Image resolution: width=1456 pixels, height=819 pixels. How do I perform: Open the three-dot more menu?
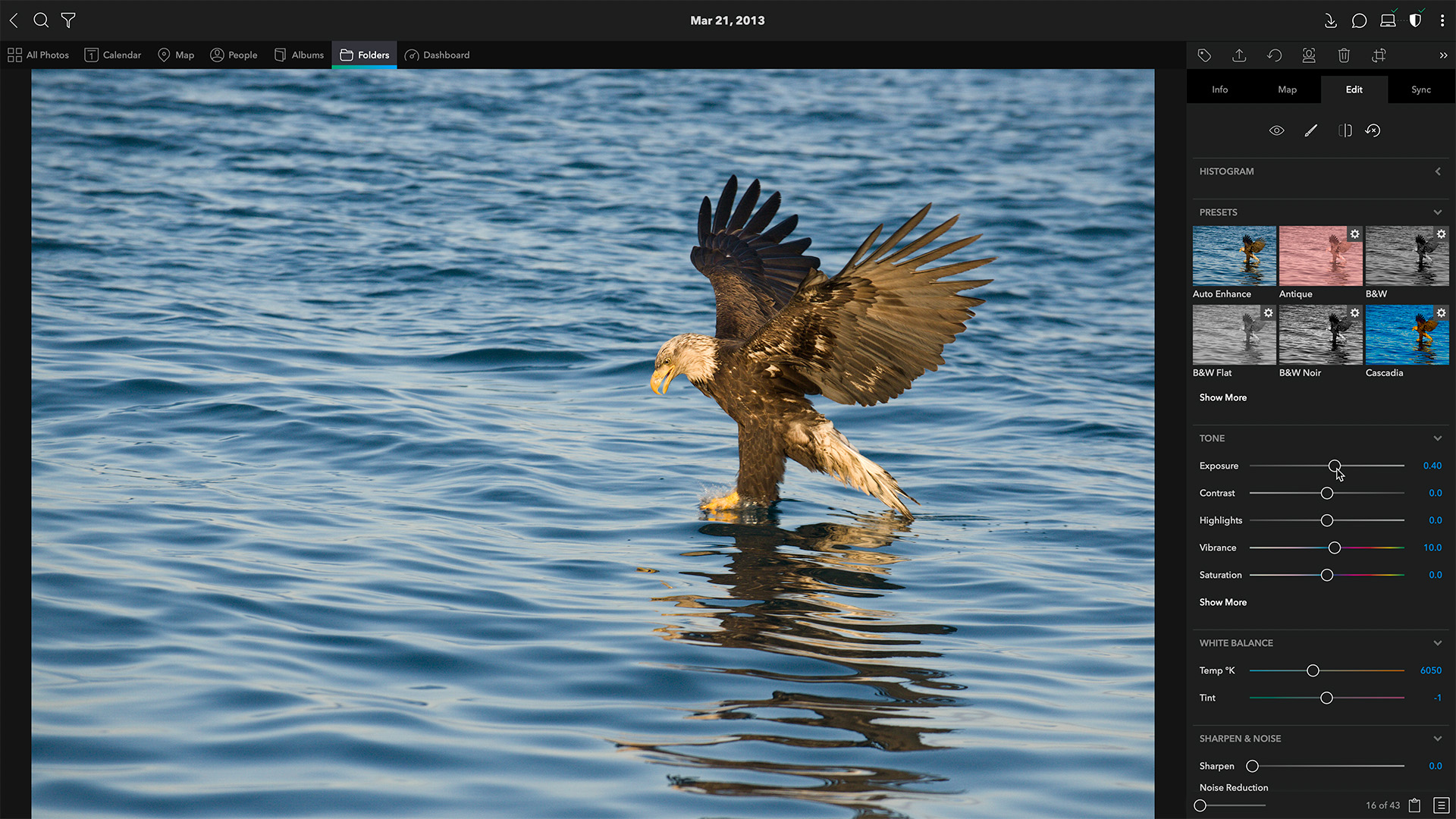click(1442, 20)
